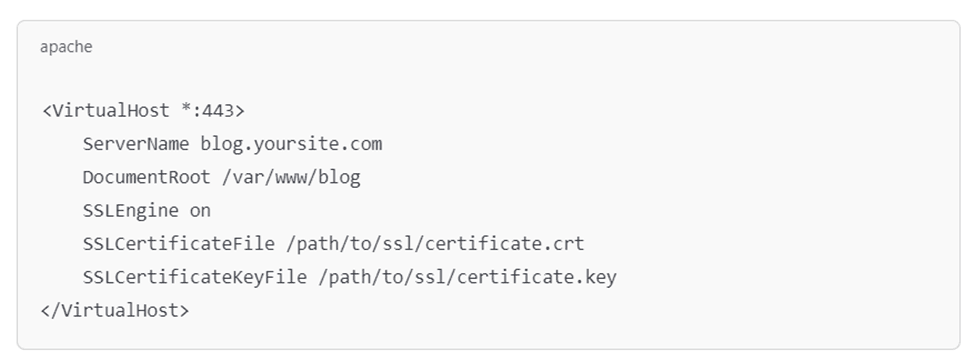Click the closing VirtualHost tag
This screenshot has width=975, height=361.
[x=114, y=310]
